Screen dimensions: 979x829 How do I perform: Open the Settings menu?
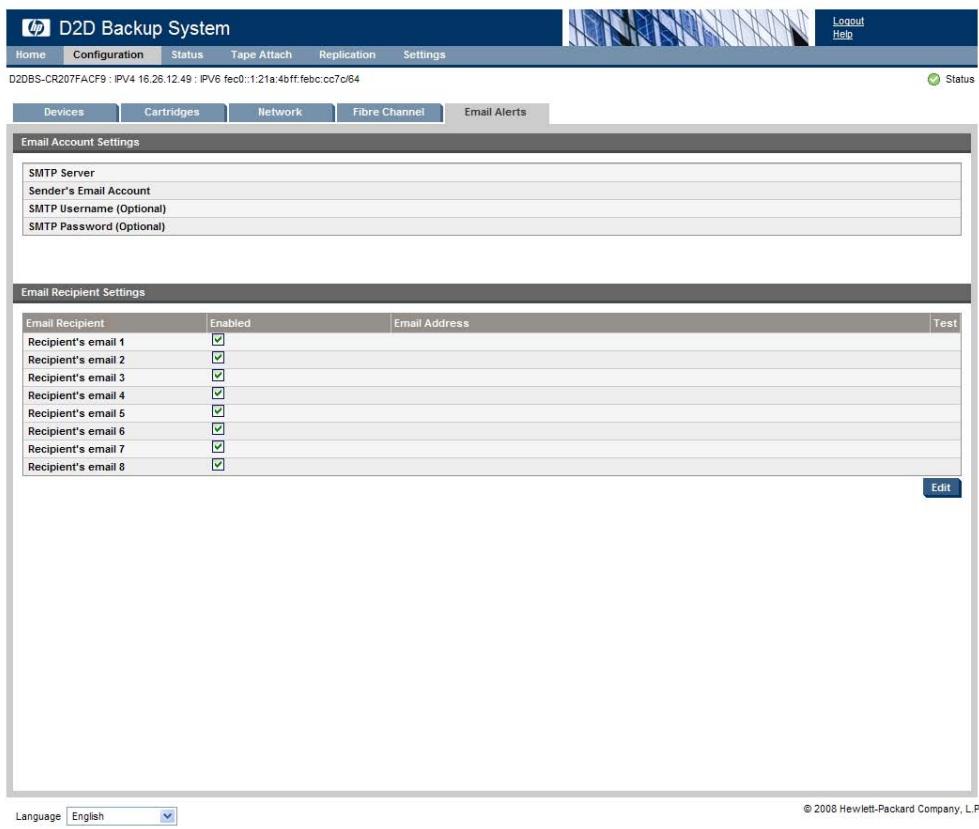425,55
